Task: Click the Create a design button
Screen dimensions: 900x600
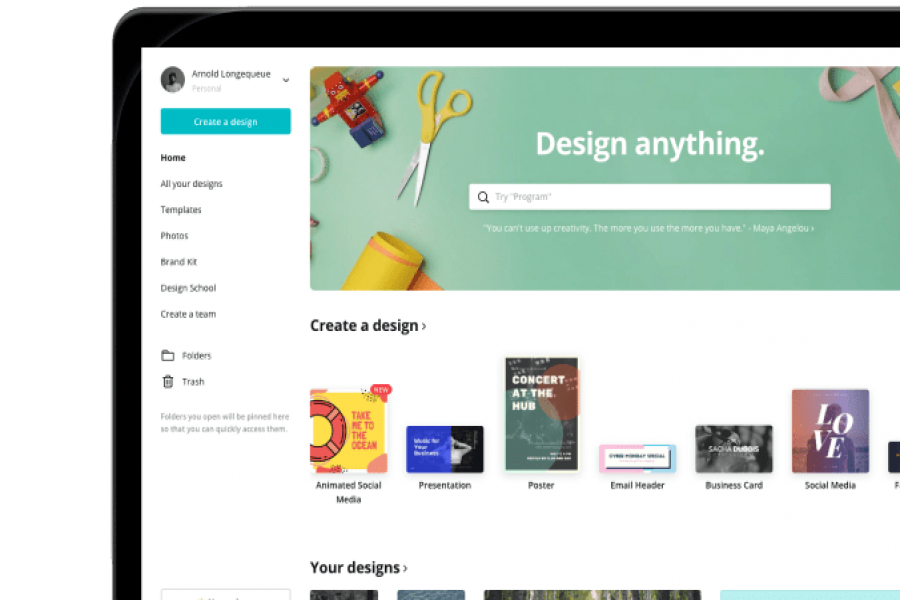Action: point(226,121)
